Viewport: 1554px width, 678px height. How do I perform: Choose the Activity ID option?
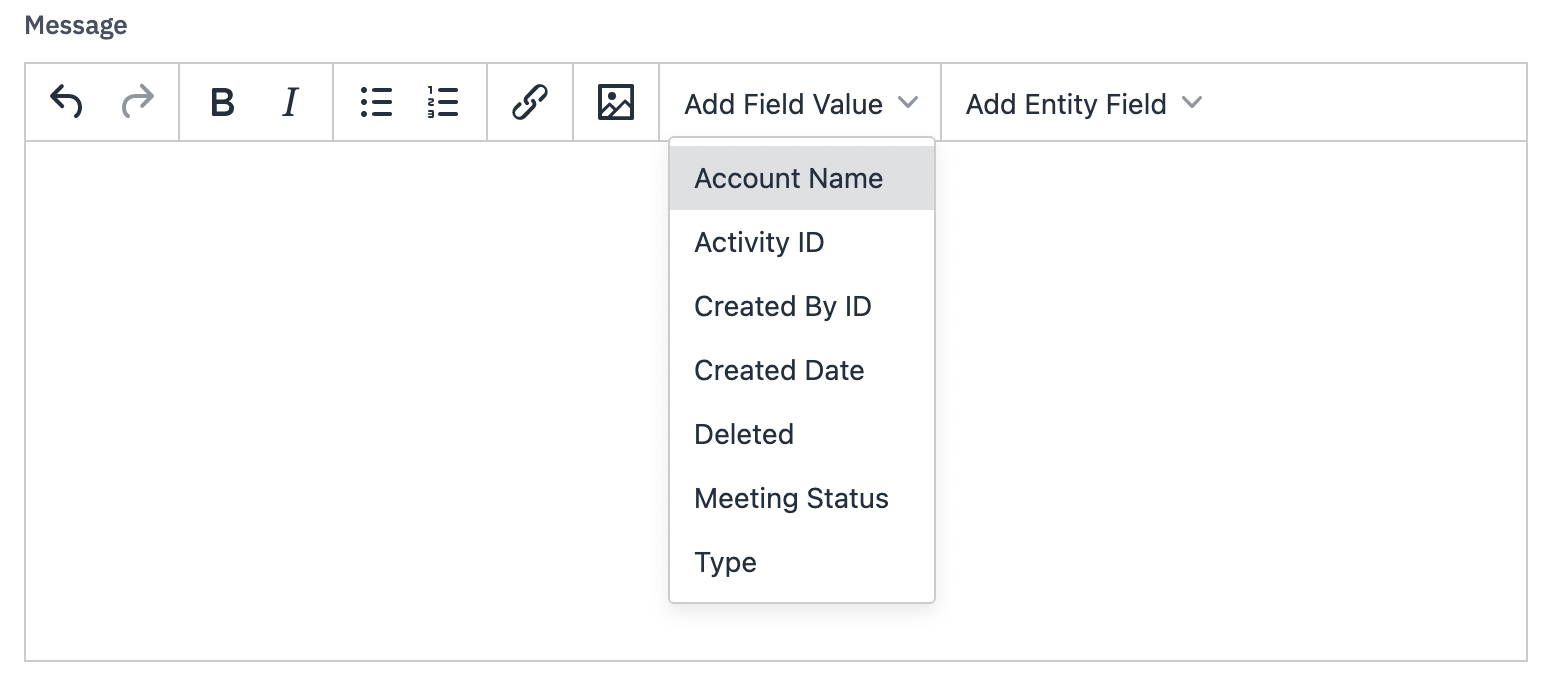pyautogui.click(x=759, y=243)
